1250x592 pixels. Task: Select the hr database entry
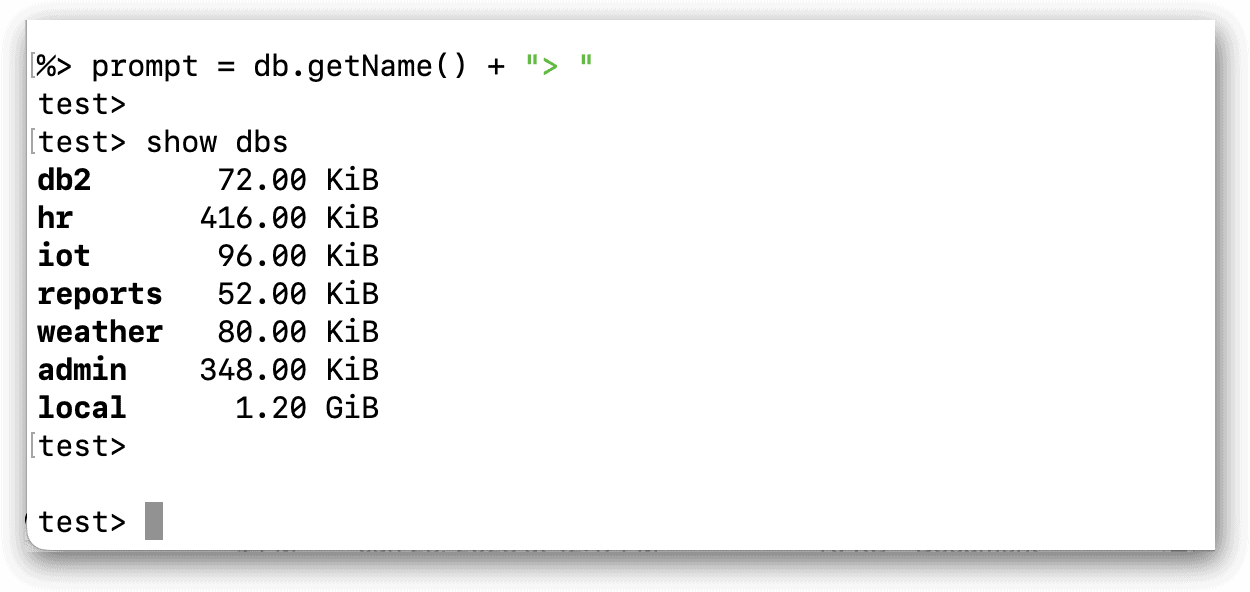coord(55,218)
